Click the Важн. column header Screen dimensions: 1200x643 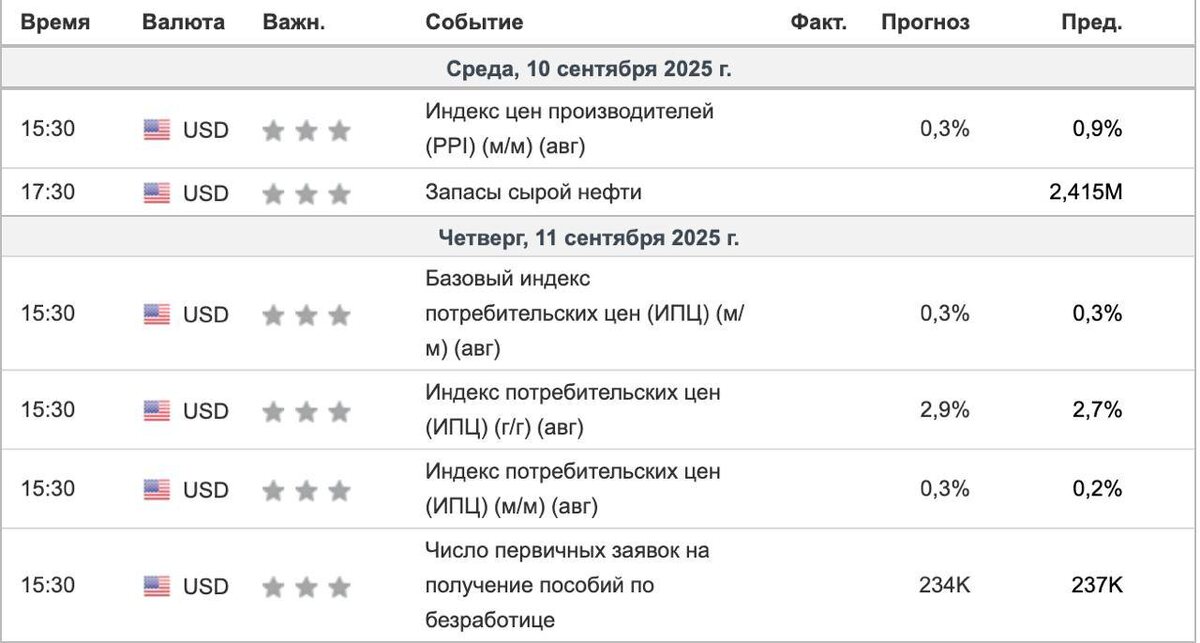(x=294, y=23)
